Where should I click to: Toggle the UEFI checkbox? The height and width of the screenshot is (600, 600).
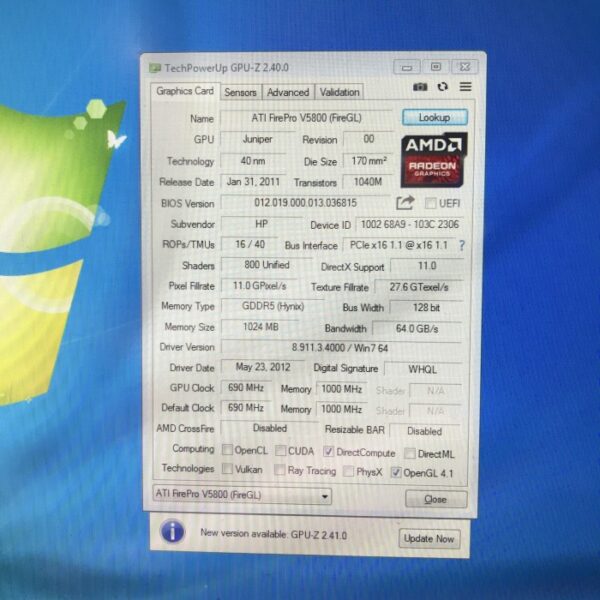click(429, 204)
